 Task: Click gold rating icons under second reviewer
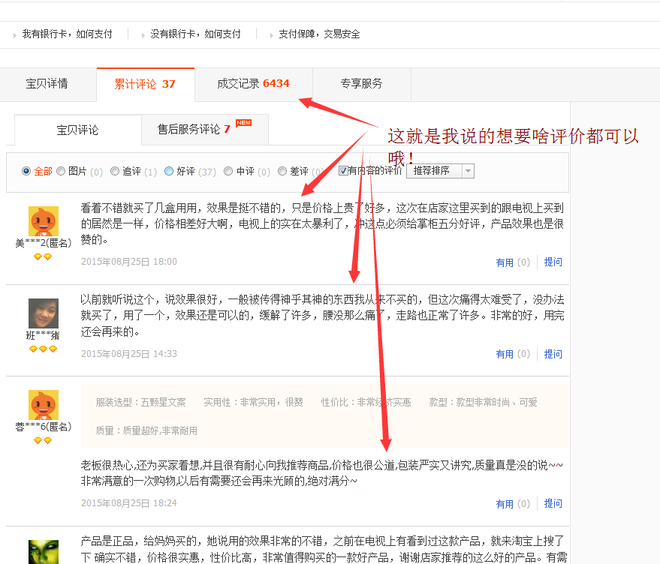coord(42,349)
